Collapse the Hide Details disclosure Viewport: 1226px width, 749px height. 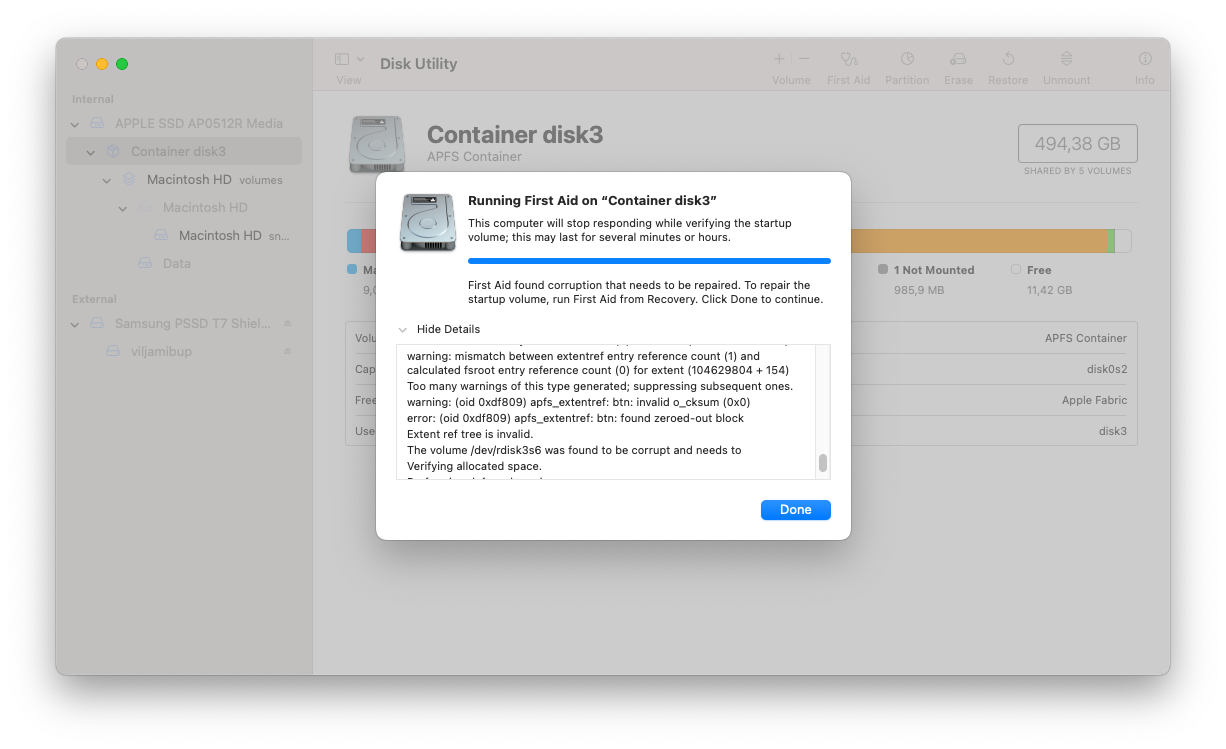(x=402, y=329)
